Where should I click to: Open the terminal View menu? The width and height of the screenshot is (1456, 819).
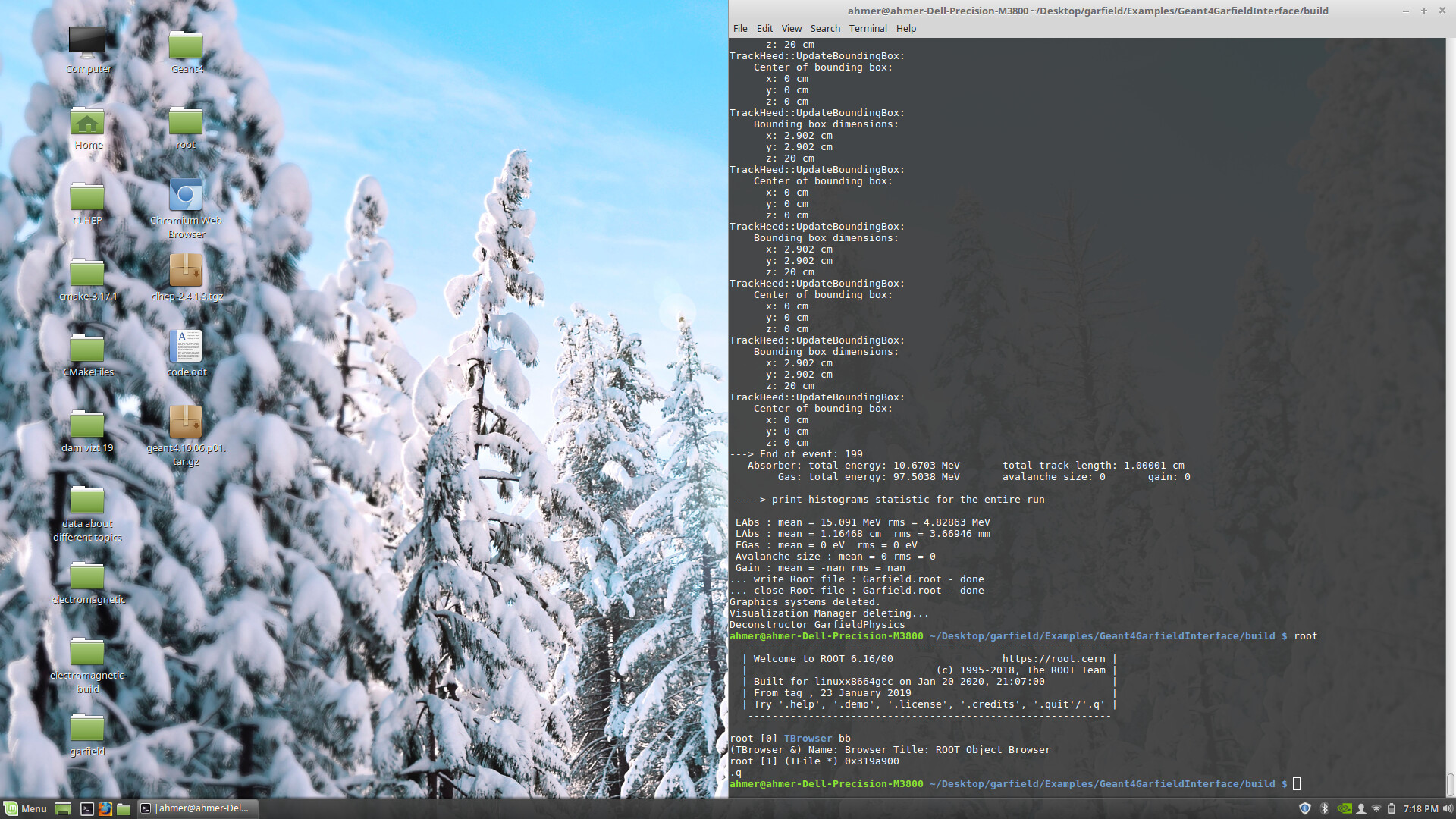click(791, 28)
